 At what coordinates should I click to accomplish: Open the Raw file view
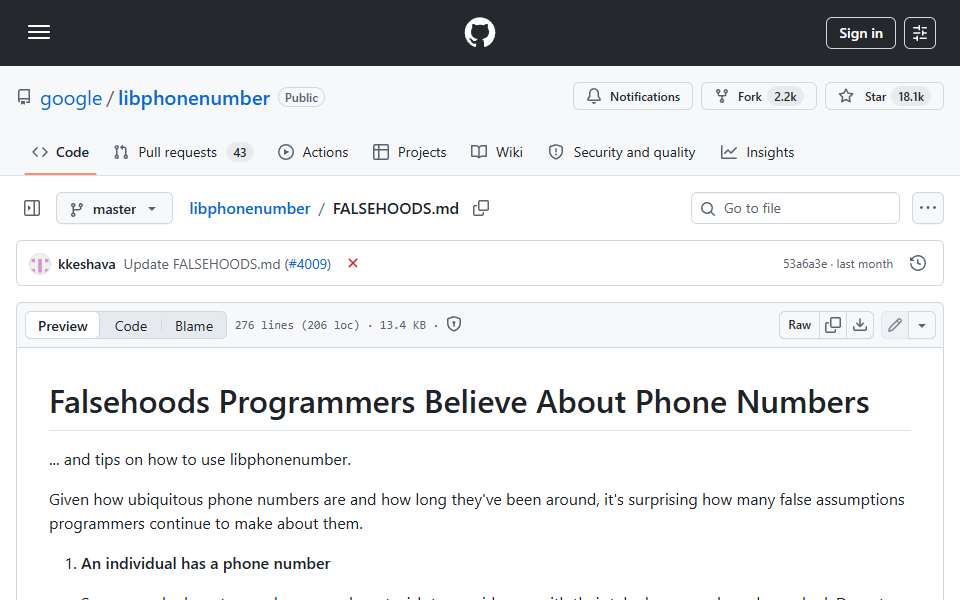pyautogui.click(x=799, y=325)
